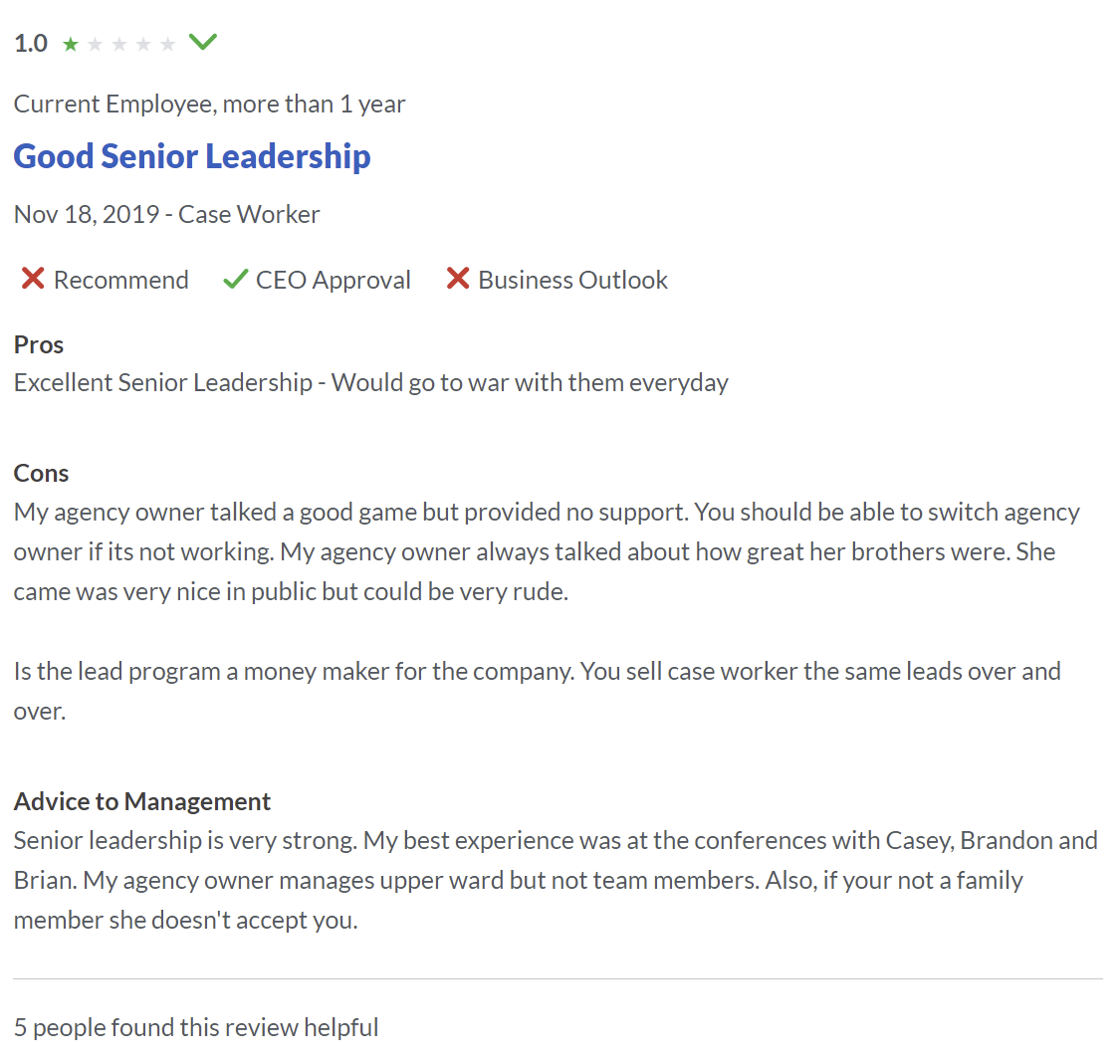This screenshot has width=1120, height=1064.
Task: Click the fourth gray rating star
Action: pyautogui.click(x=143, y=44)
